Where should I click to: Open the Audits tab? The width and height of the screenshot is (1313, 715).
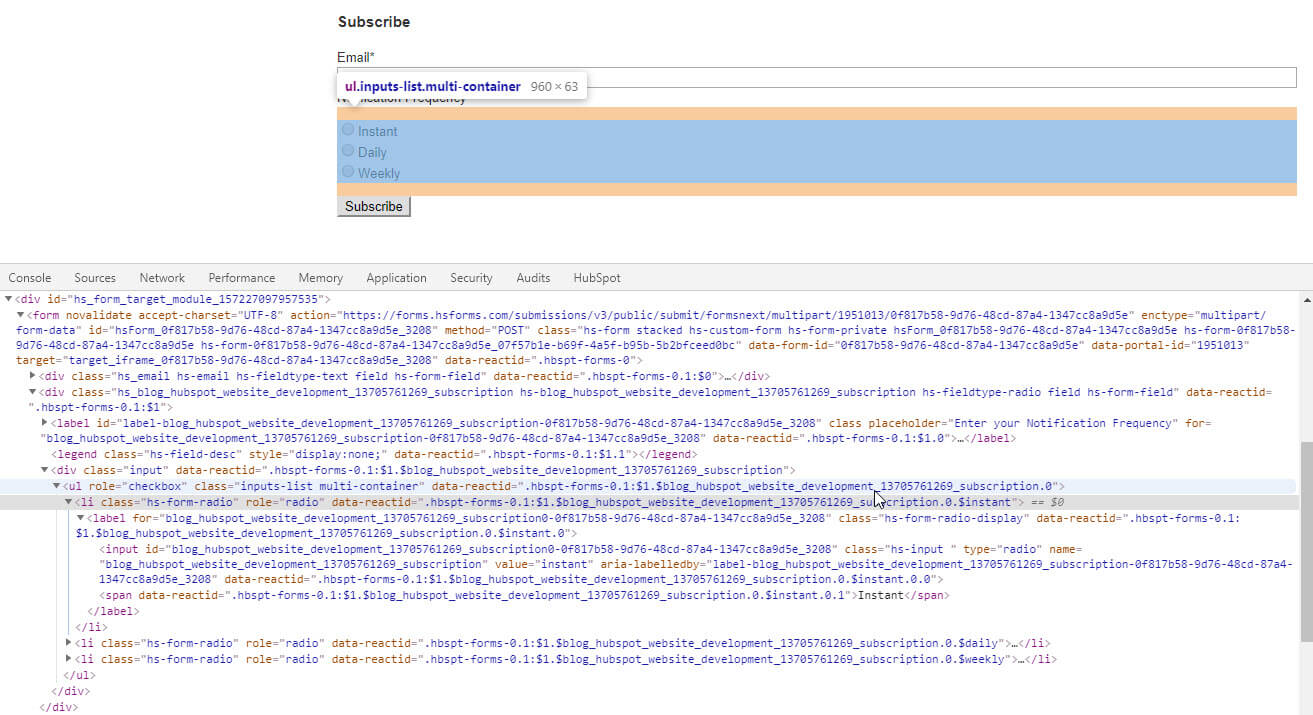[x=533, y=277]
